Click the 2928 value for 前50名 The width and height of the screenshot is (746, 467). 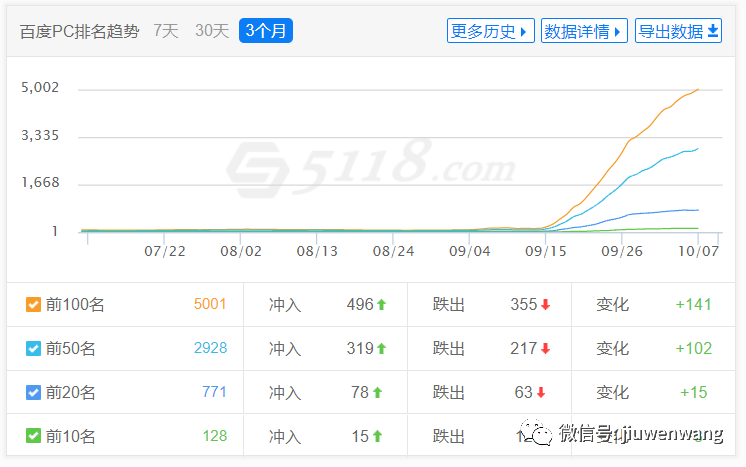(x=210, y=348)
